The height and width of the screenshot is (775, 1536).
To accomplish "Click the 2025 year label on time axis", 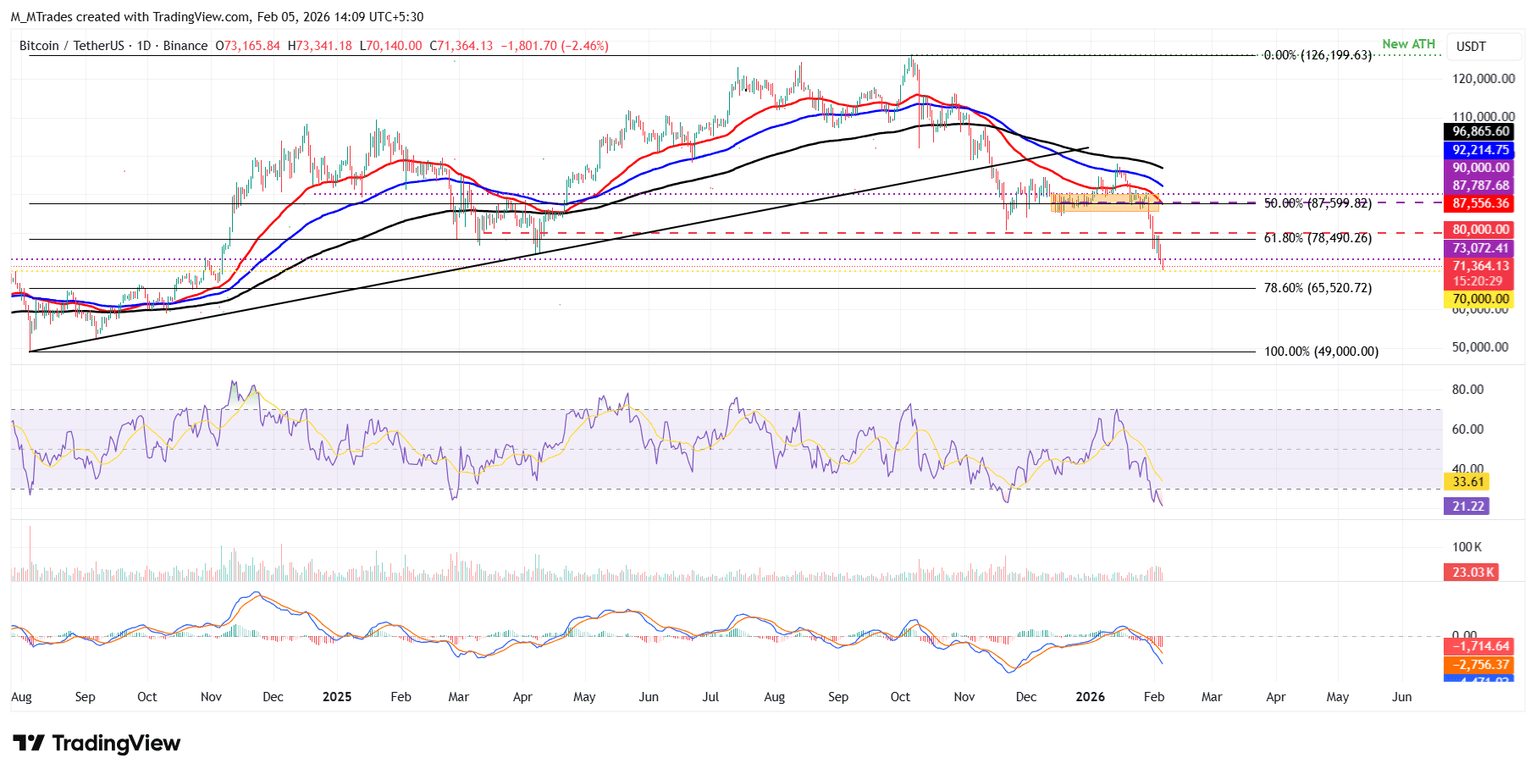I will (x=338, y=695).
